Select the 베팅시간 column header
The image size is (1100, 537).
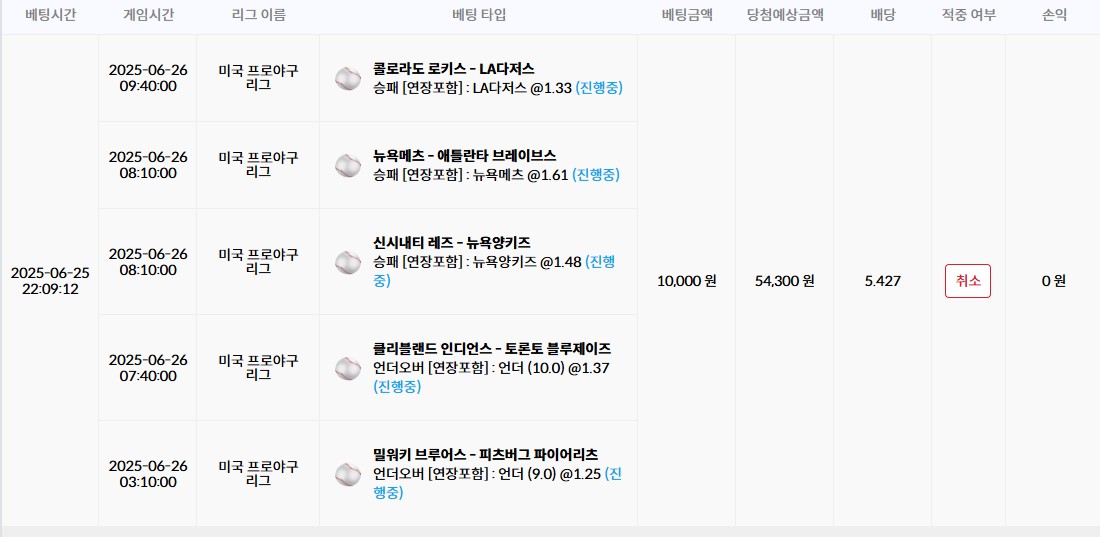click(x=50, y=16)
